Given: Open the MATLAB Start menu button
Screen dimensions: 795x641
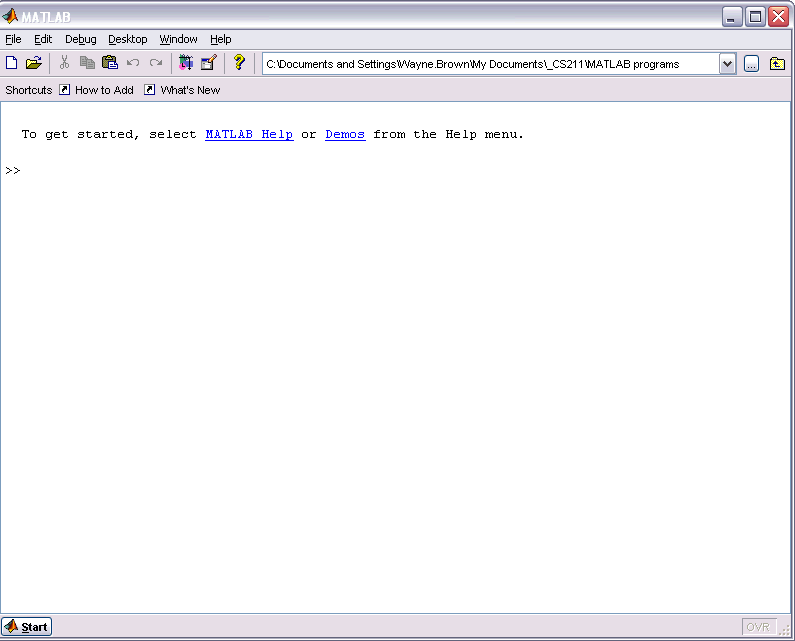Looking at the screenshot, I should pos(27,627).
